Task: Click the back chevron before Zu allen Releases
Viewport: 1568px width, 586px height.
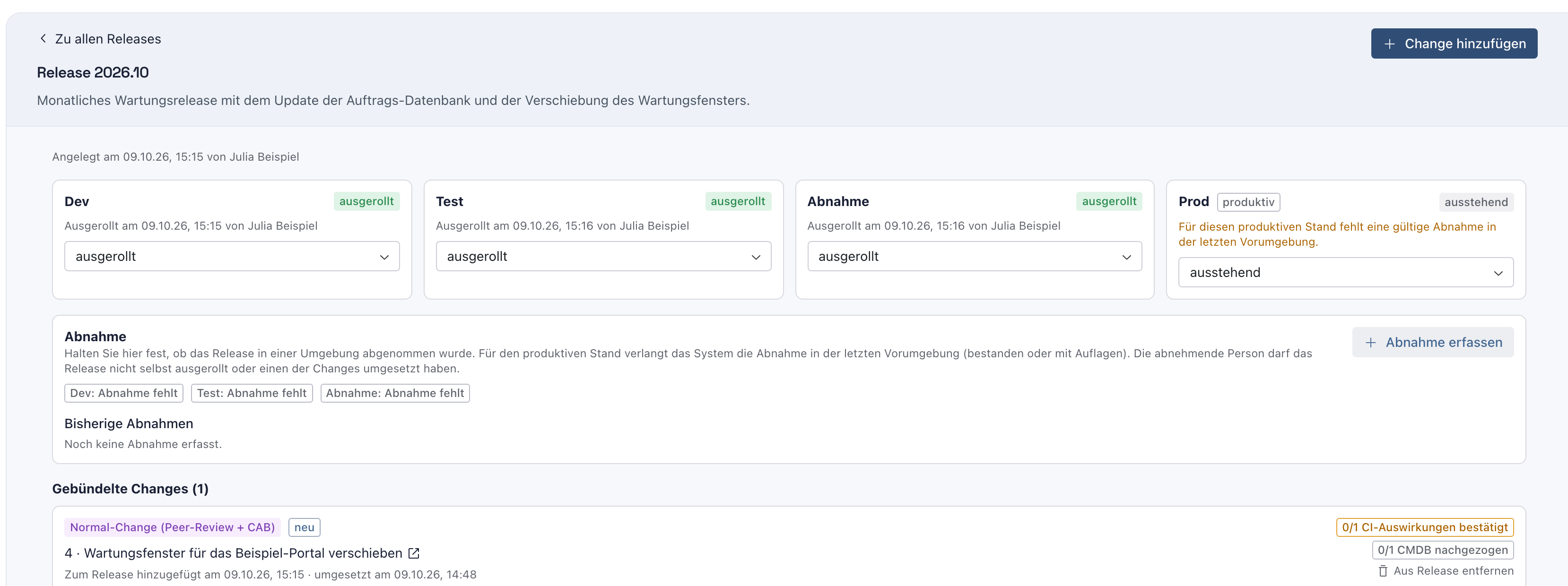Action: click(x=43, y=38)
